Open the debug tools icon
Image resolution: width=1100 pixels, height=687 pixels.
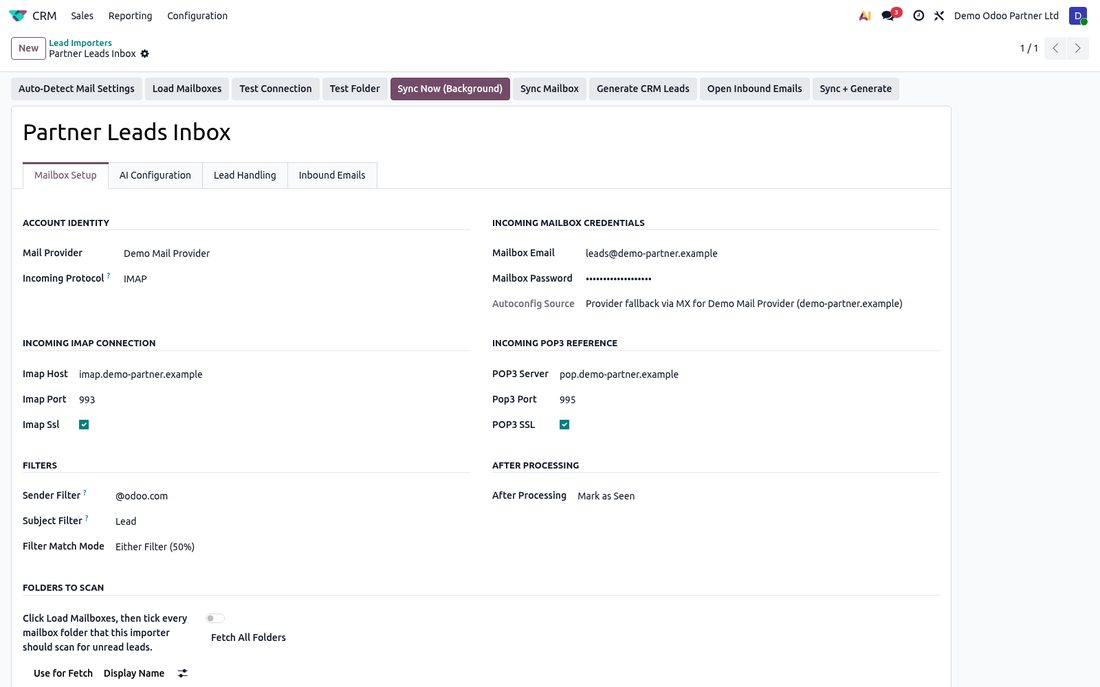(939, 15)
